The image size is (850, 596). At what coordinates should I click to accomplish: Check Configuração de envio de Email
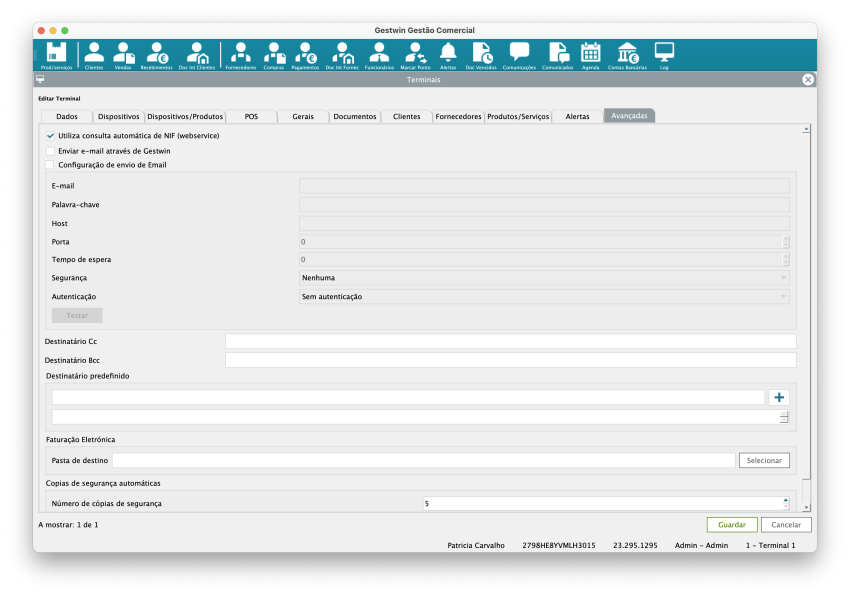[x=50, y=165]
